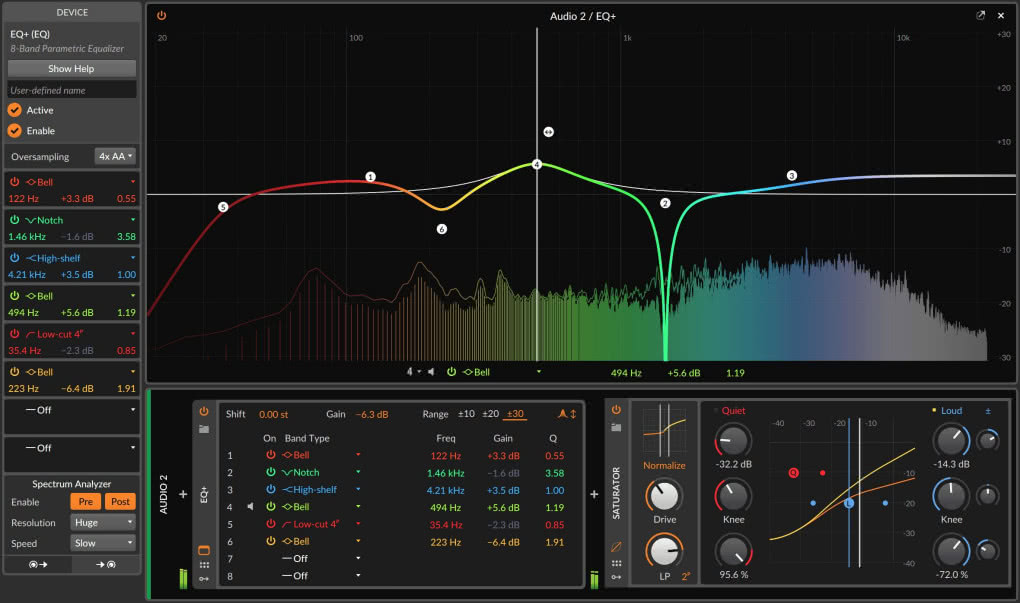
Task: Toggle Post spectrum analyzer
Action: click(x=120, y=502)
